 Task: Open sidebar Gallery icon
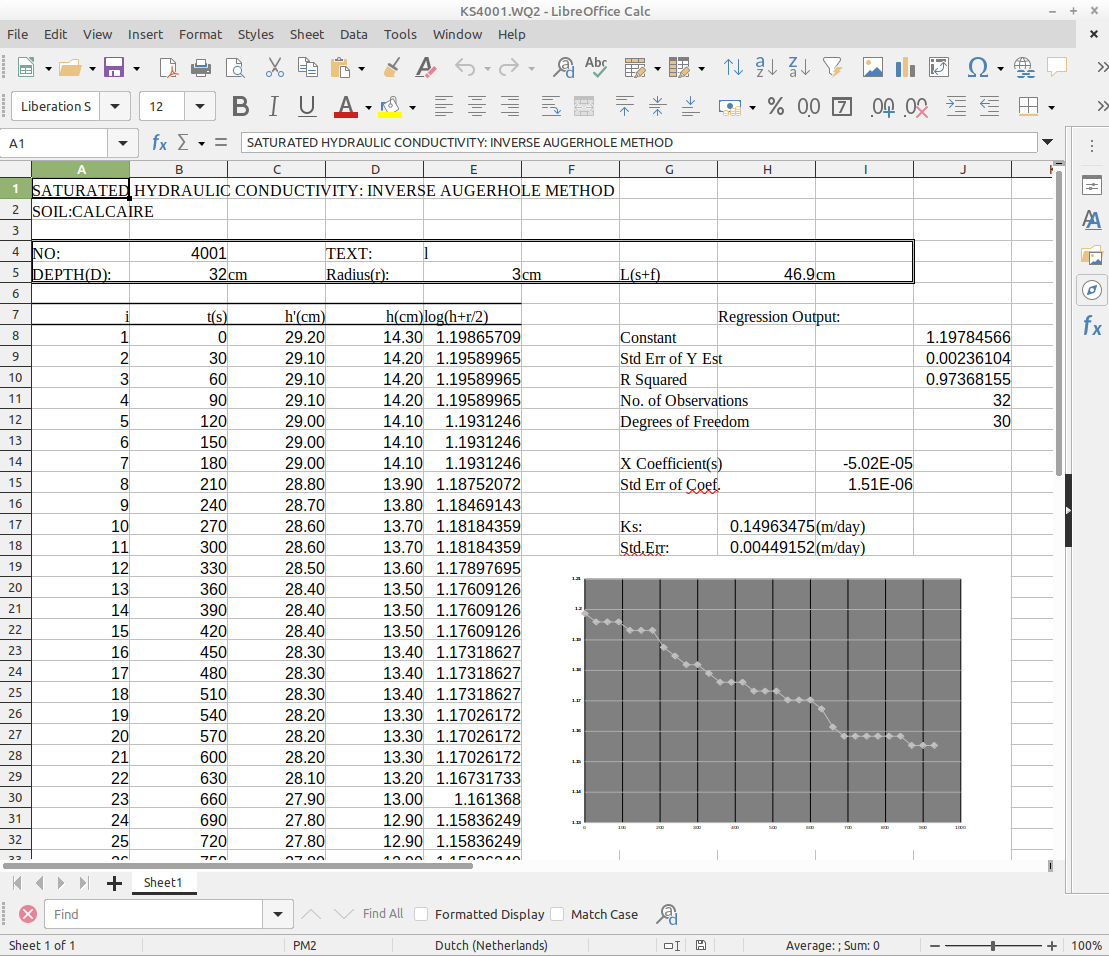(1092, 255)
